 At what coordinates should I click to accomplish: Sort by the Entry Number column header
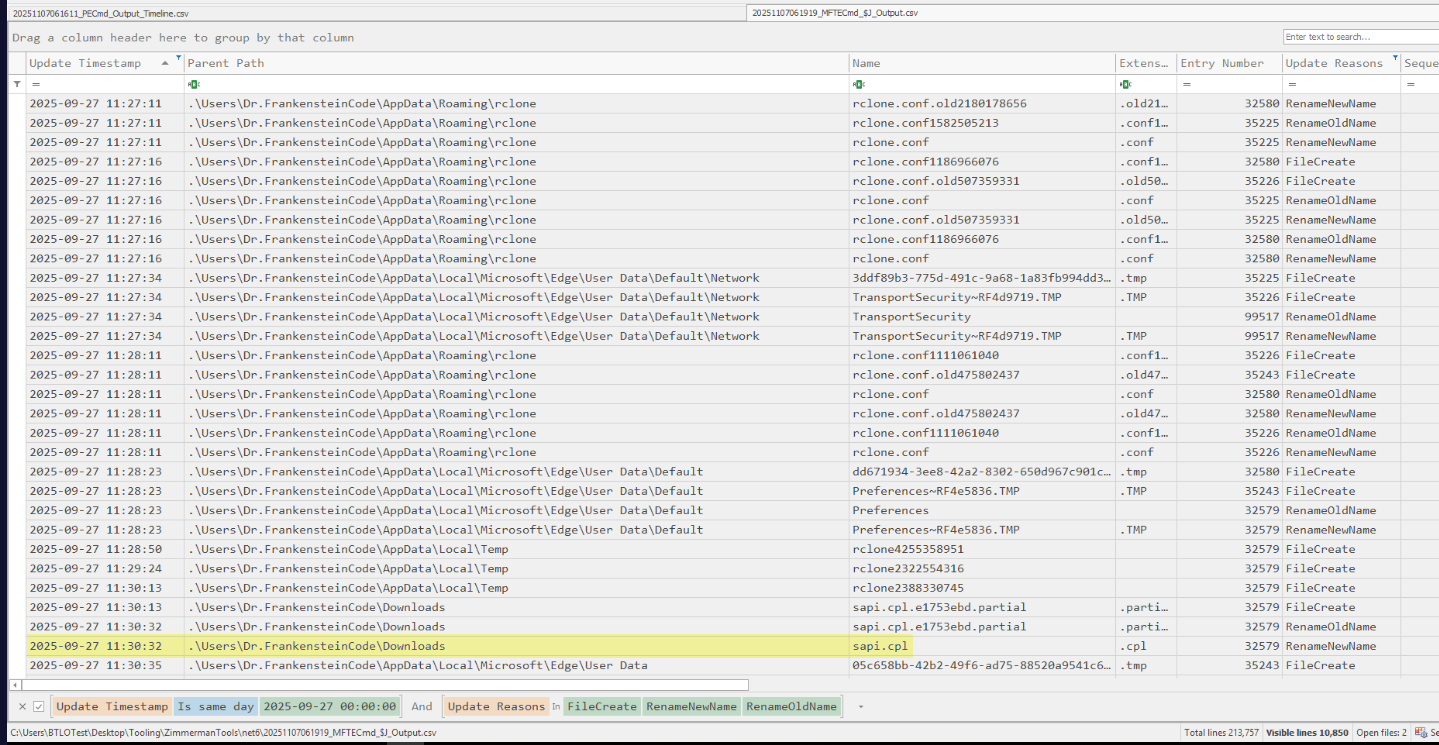click(1229, 63)
